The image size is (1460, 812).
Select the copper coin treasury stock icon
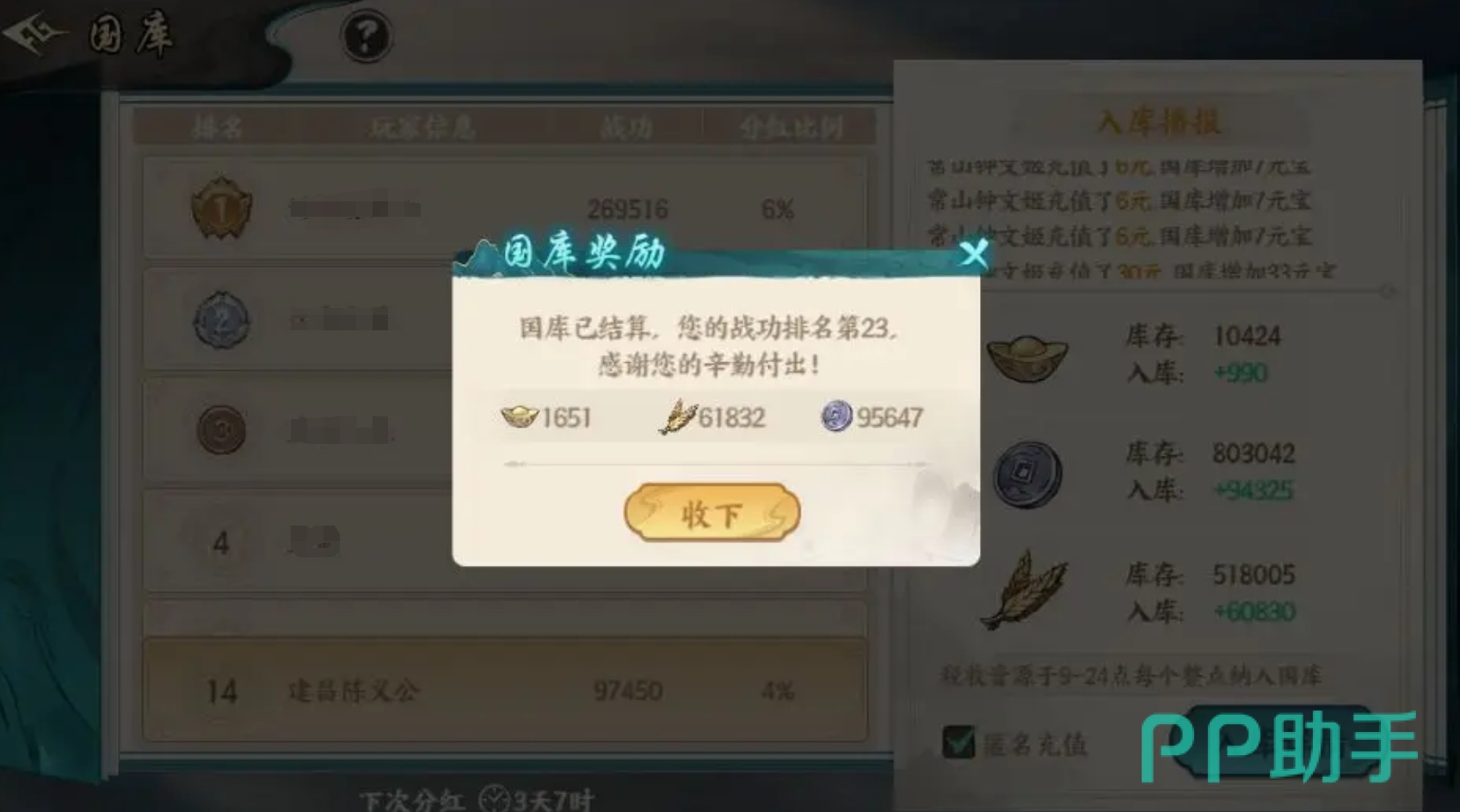coord(1027,474)
